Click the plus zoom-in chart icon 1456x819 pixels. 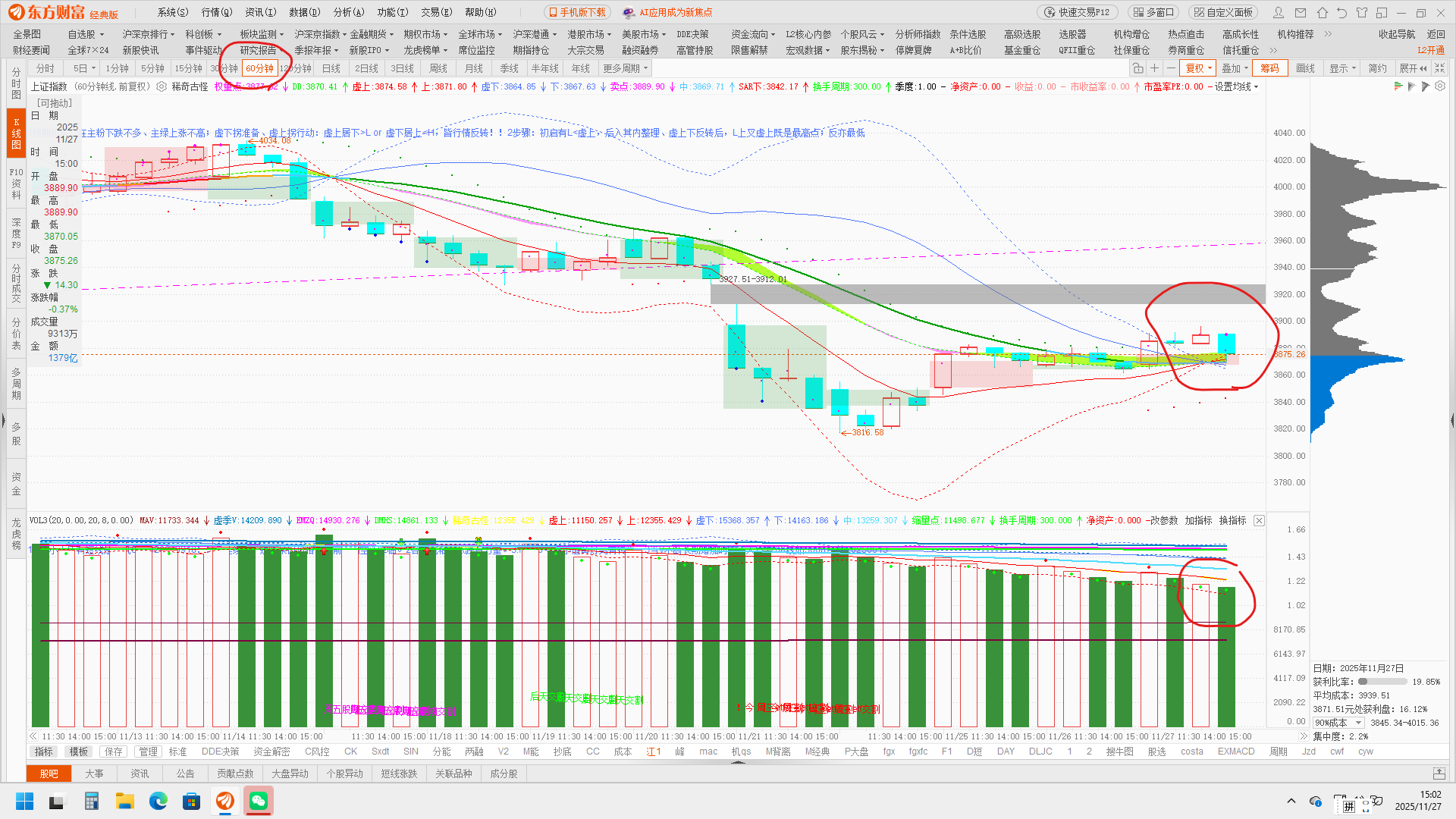(x=1154, y=68)
